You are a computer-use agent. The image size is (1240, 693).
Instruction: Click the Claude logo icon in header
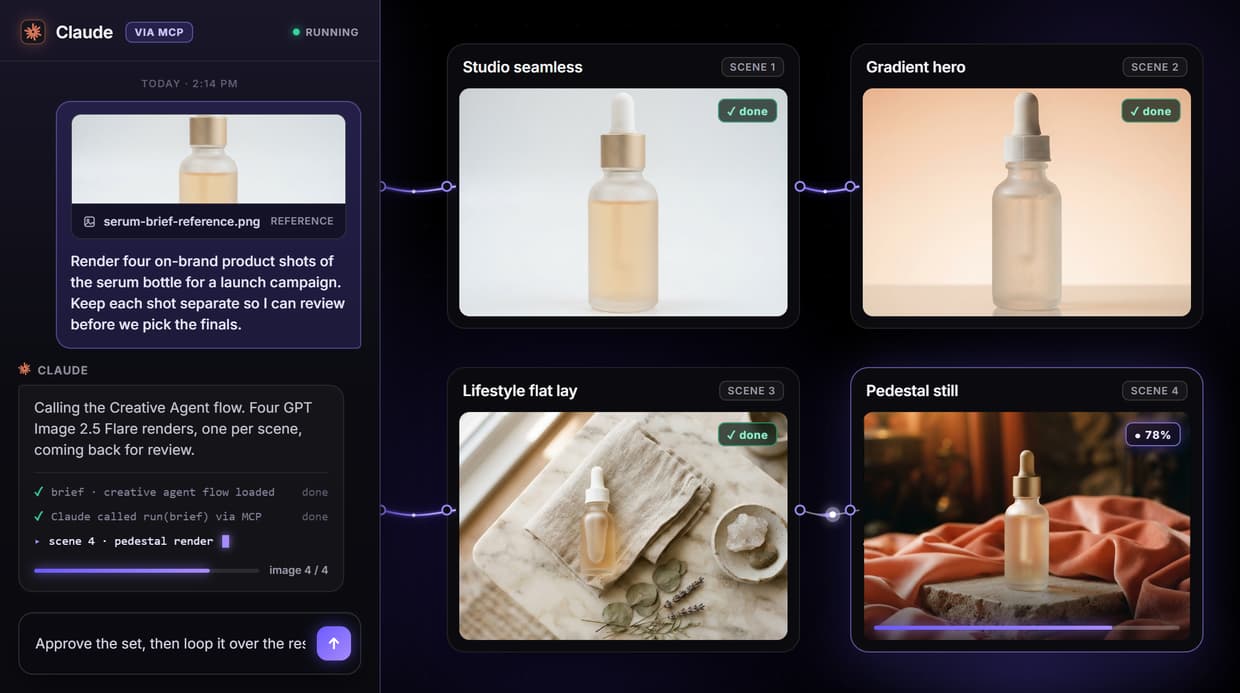[x=33, y=32]
